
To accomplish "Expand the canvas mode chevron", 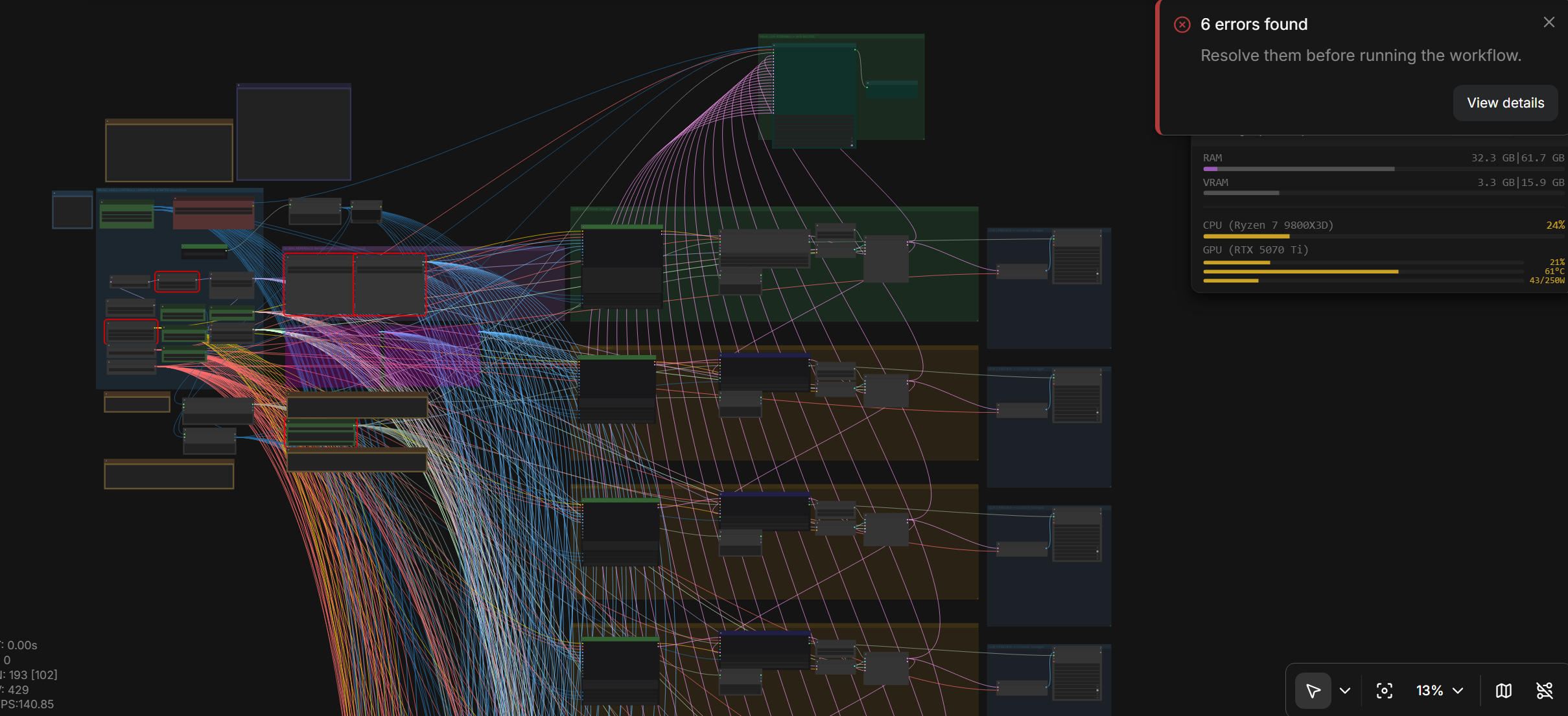I will point(1345,691).
